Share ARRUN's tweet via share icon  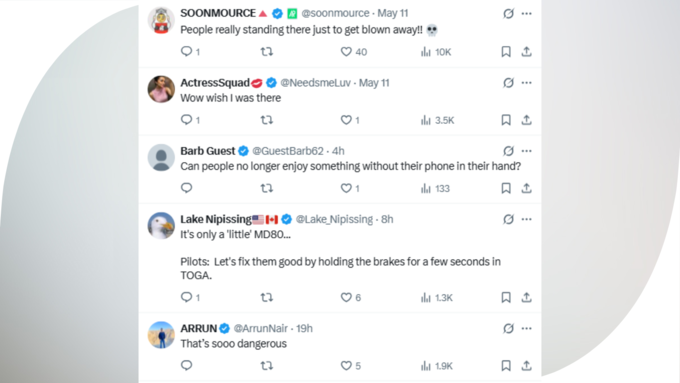(x=526, y=366)
